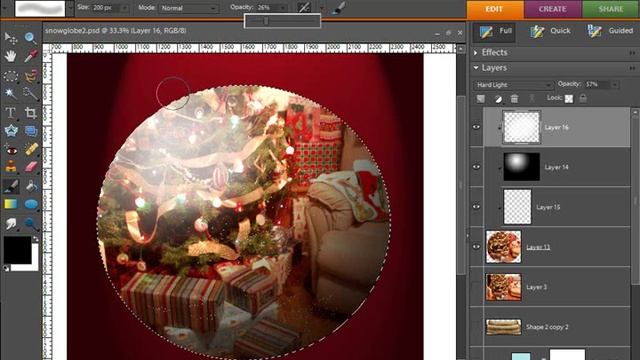Viewport: 640px width, 360px height.
Task: Choose the Guided edit mode
Action: point(610,31)
